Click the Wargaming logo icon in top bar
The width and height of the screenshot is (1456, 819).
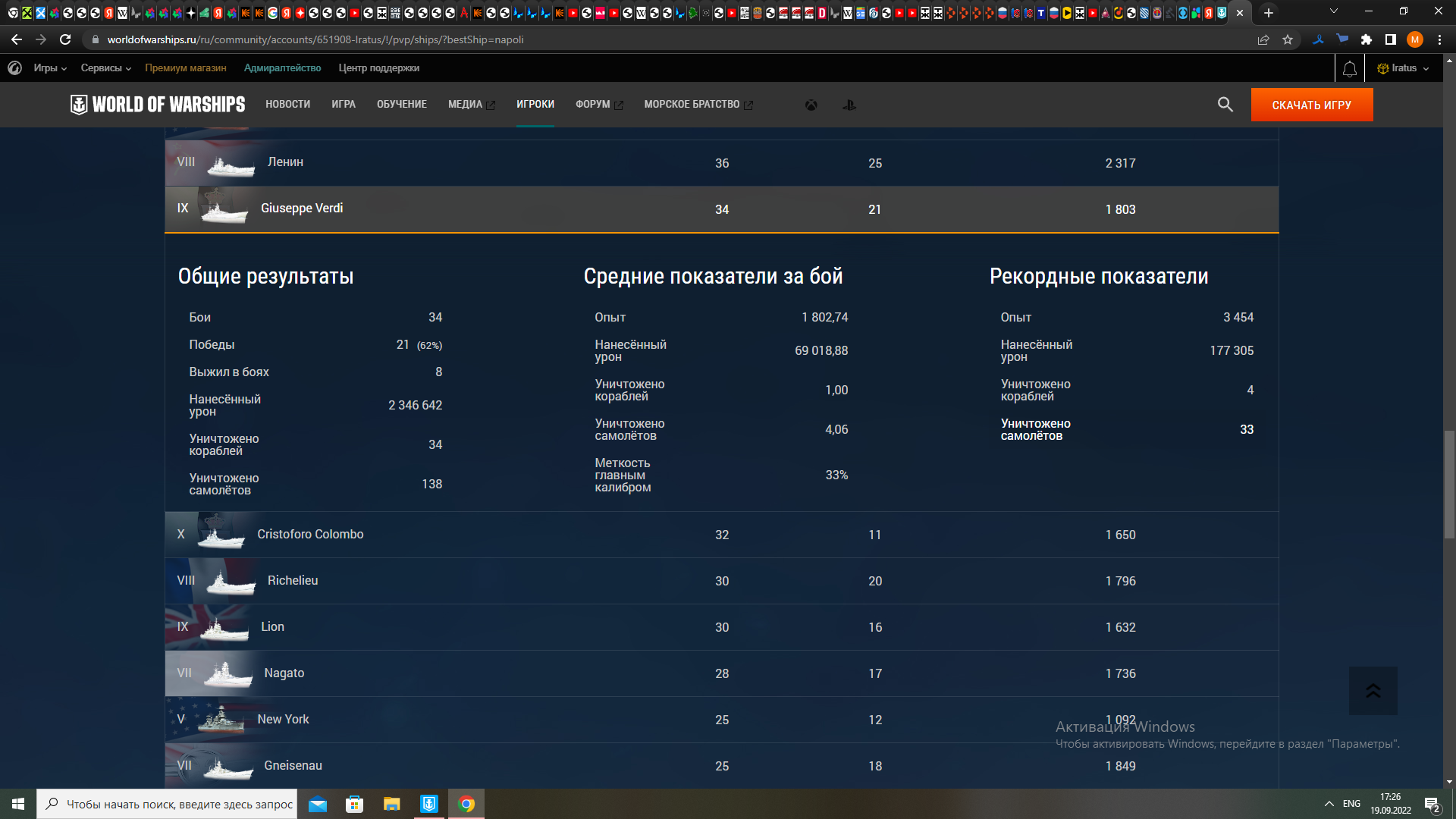coord(14,68)
